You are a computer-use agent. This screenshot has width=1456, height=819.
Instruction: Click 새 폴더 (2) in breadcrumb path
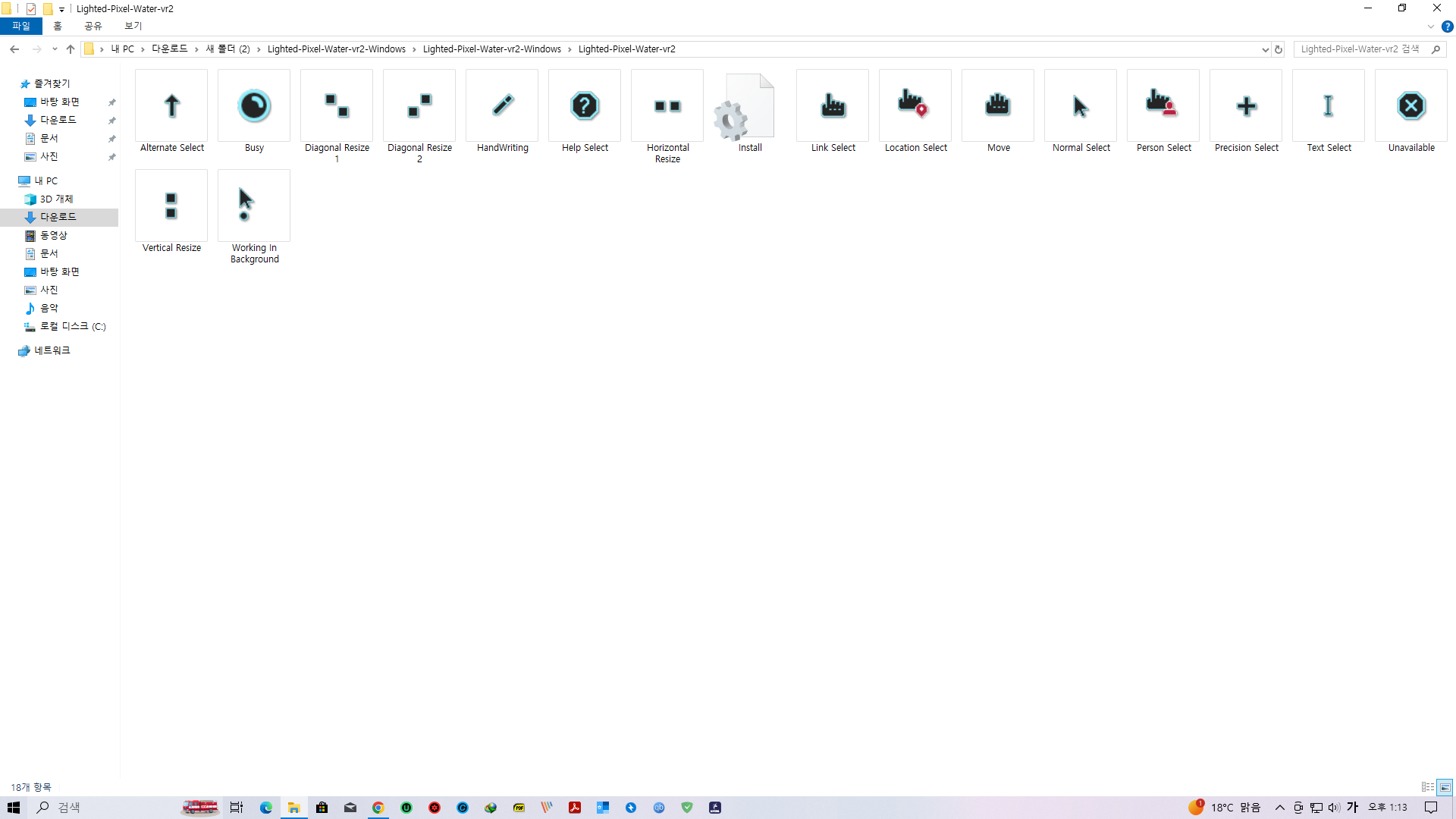[228, 49]
